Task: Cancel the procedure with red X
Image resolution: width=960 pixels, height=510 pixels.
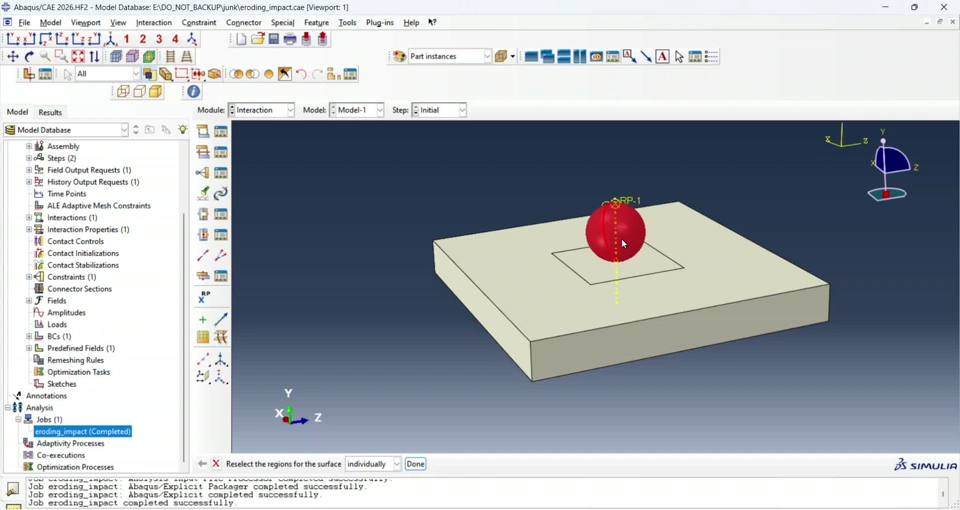Action: coord(216,464)
